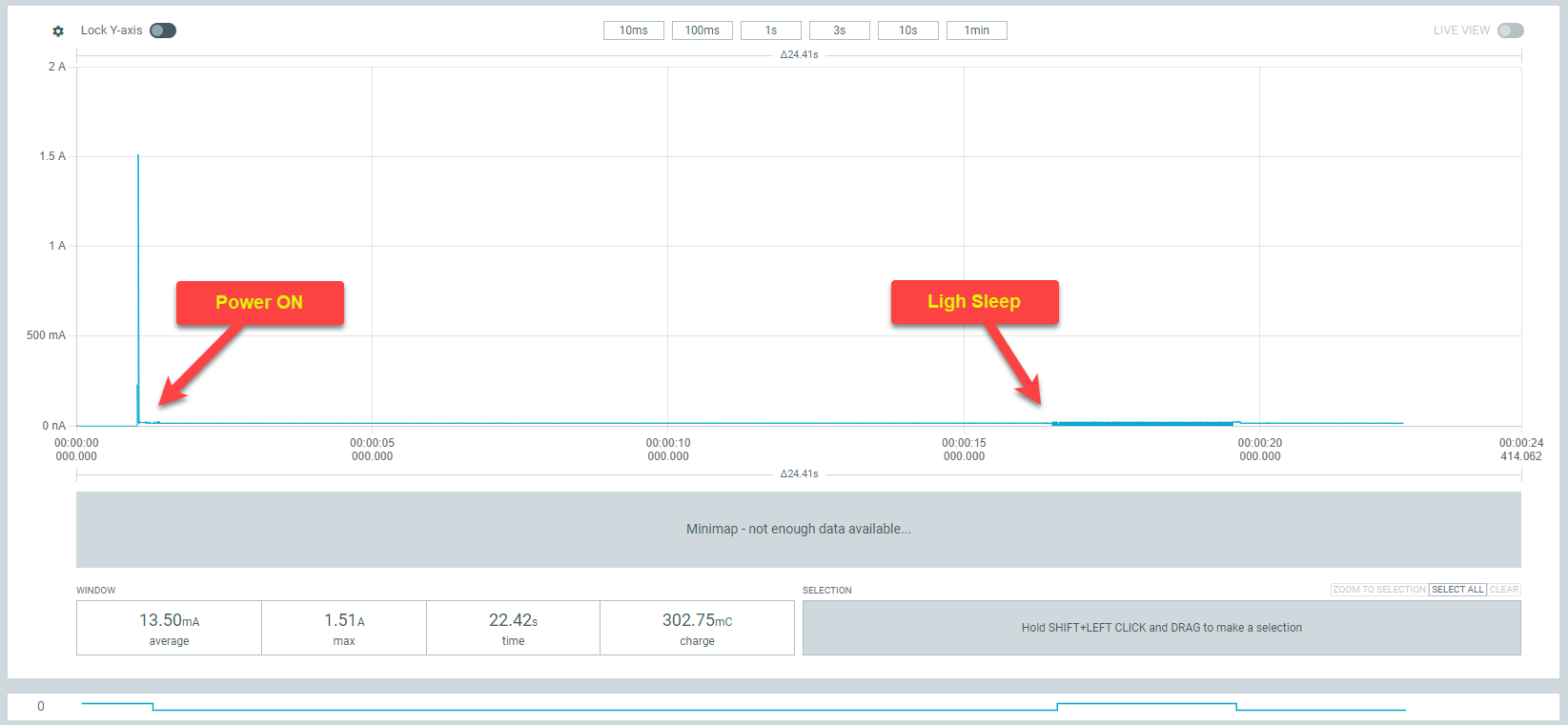The image size is (1568, 725).
Task: Toggle the Lock Y-axis switch
Action: (163, 30)
